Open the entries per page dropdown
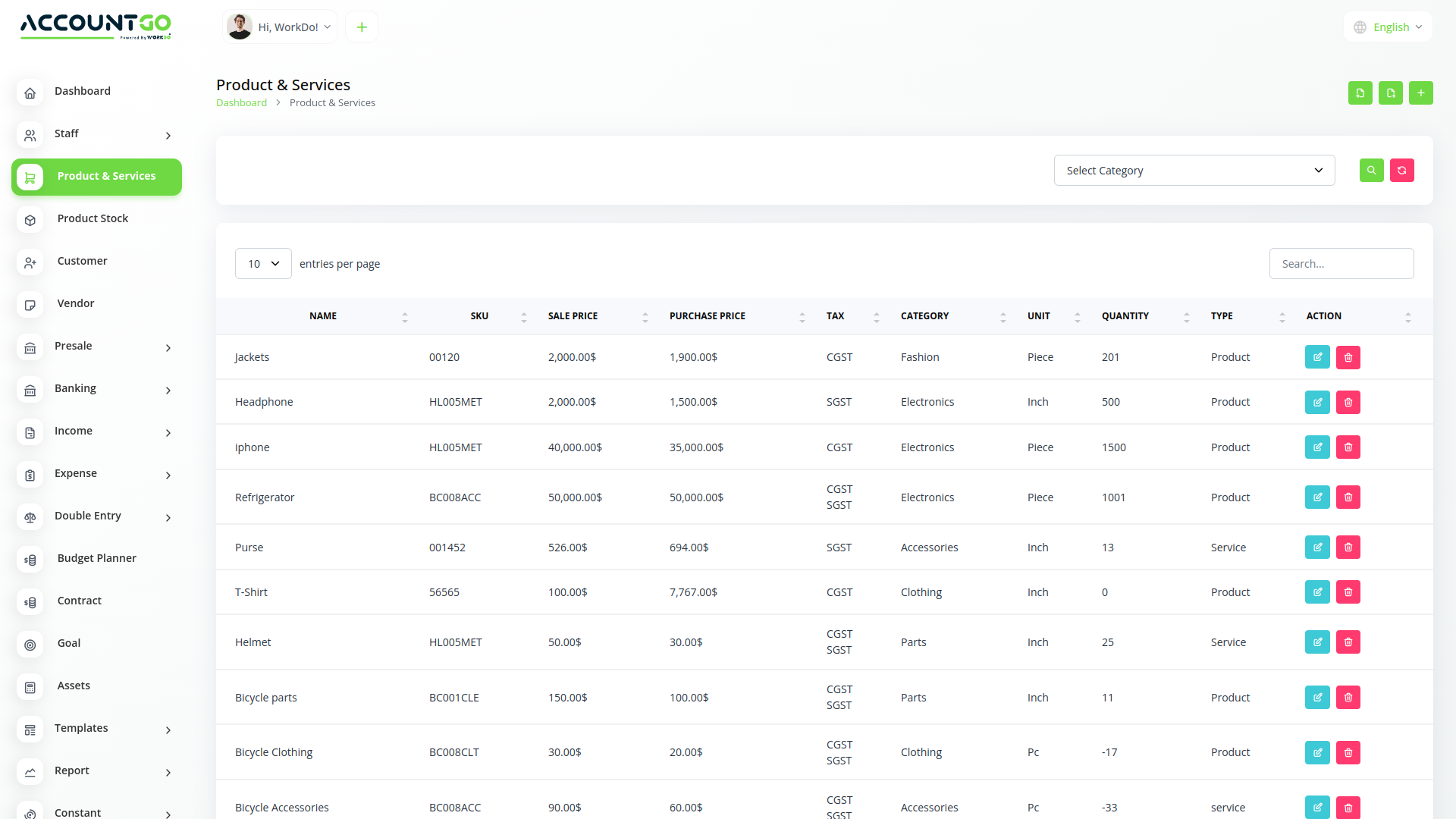The height and width of the screenshot is (819, 1456). (263, 263)
